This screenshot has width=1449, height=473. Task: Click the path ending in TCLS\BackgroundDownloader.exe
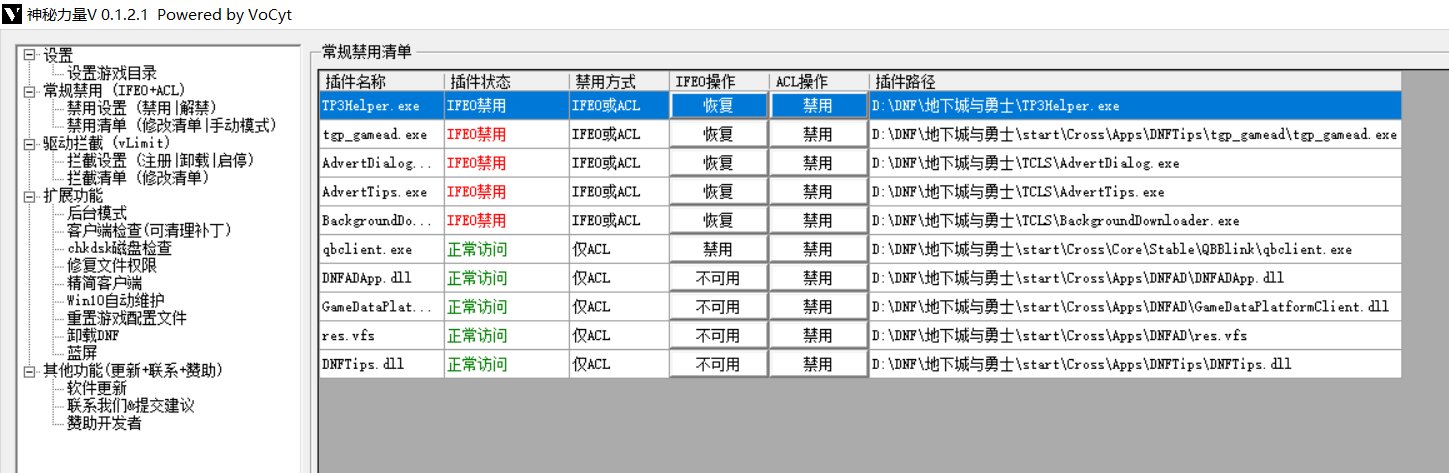coord(1135,220)
